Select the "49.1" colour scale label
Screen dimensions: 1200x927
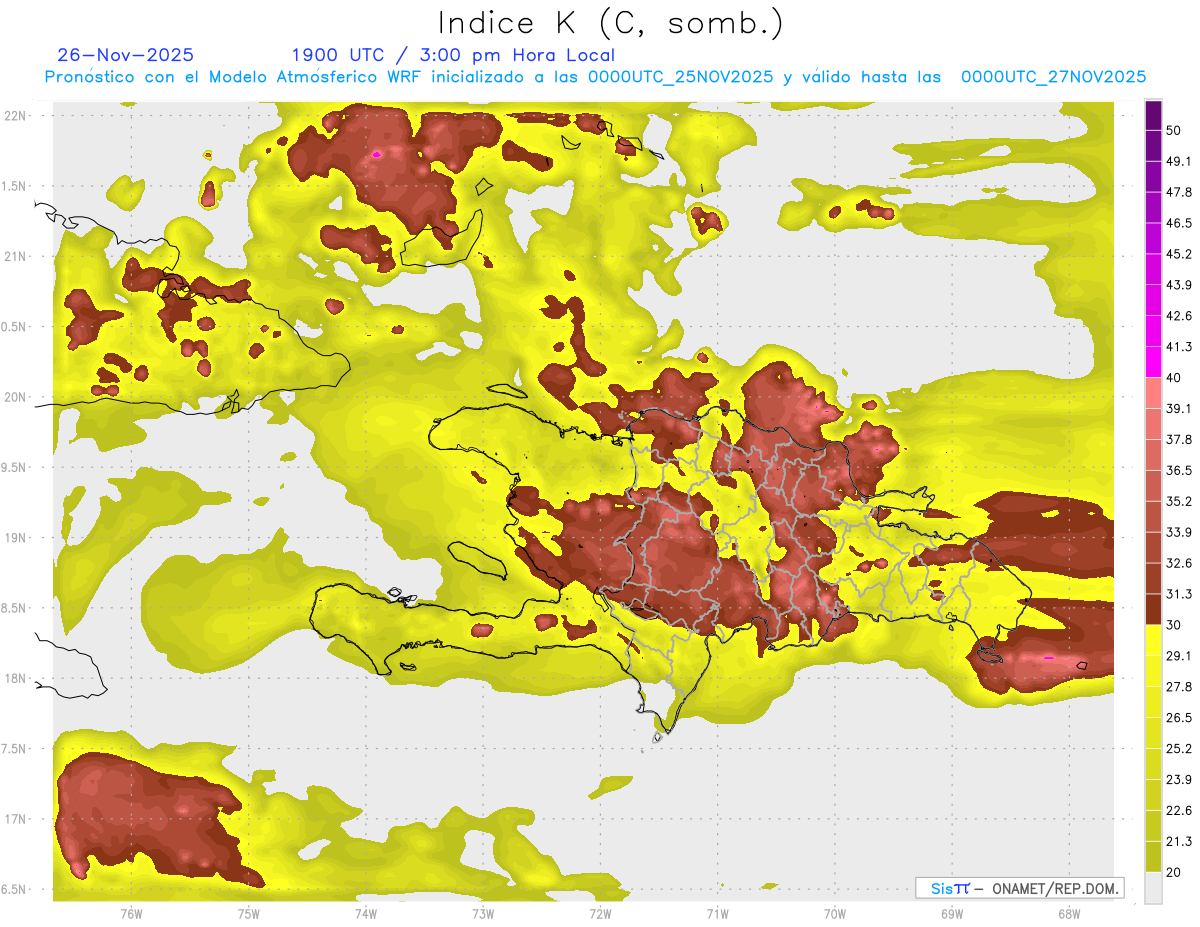click(1179, 162)
